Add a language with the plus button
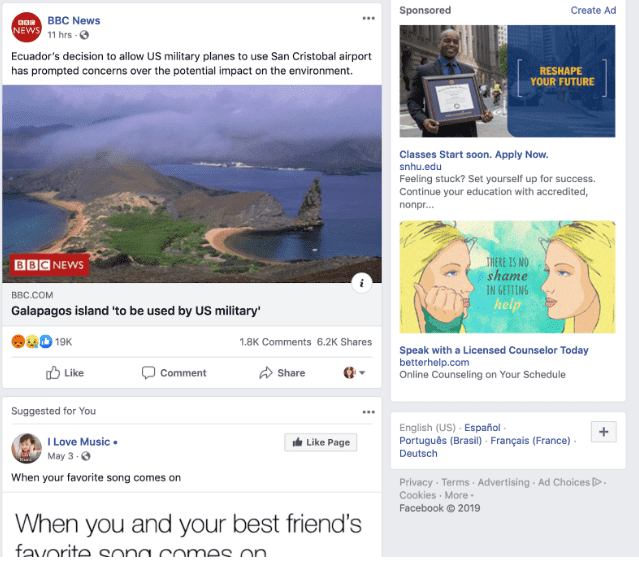Screen dimensions: 639x563 tap(604, 432)
